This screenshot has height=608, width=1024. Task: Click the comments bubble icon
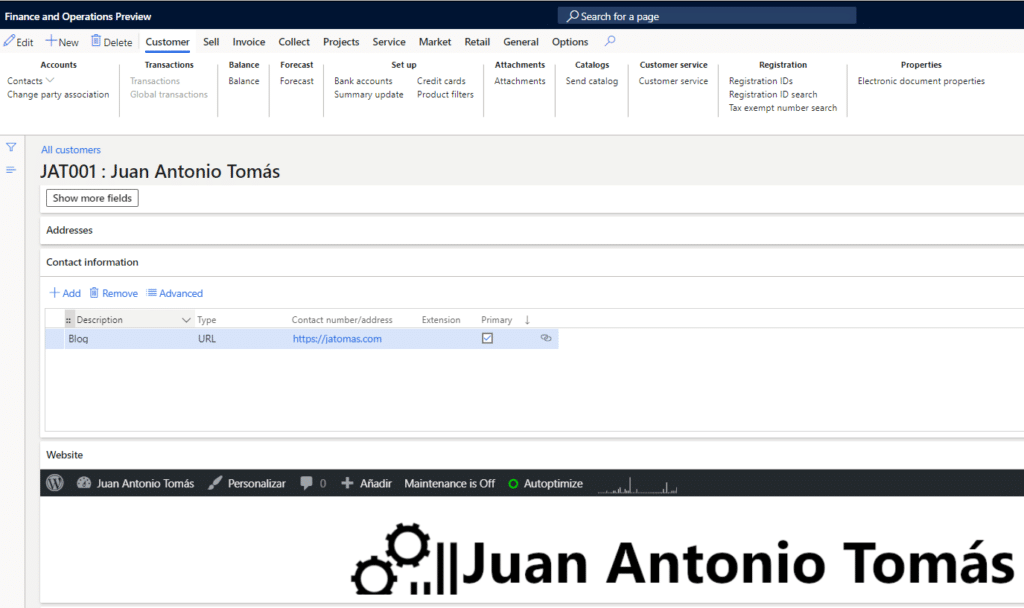point(306,483)
